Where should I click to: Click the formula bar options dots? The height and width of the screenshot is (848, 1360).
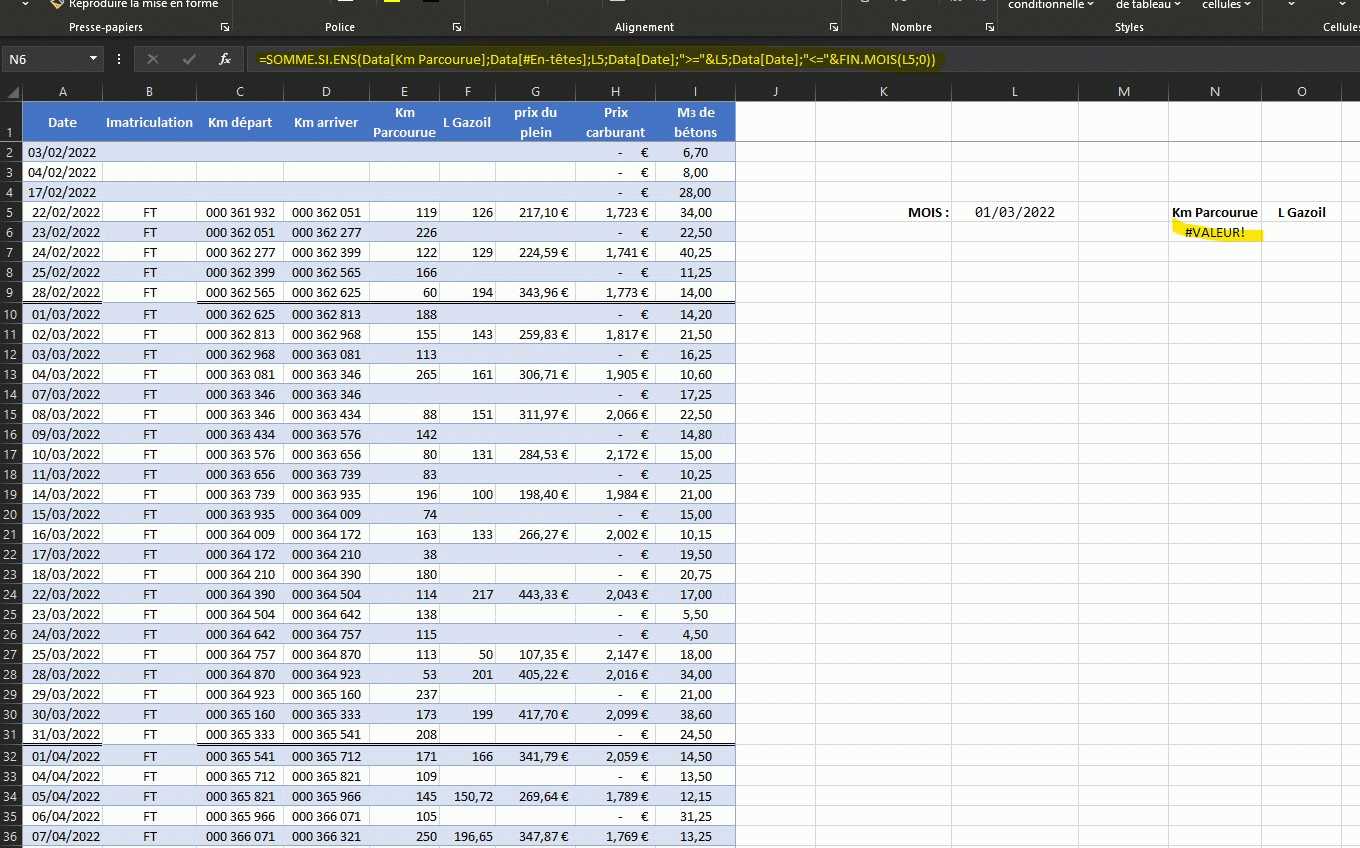click(120, 59)
